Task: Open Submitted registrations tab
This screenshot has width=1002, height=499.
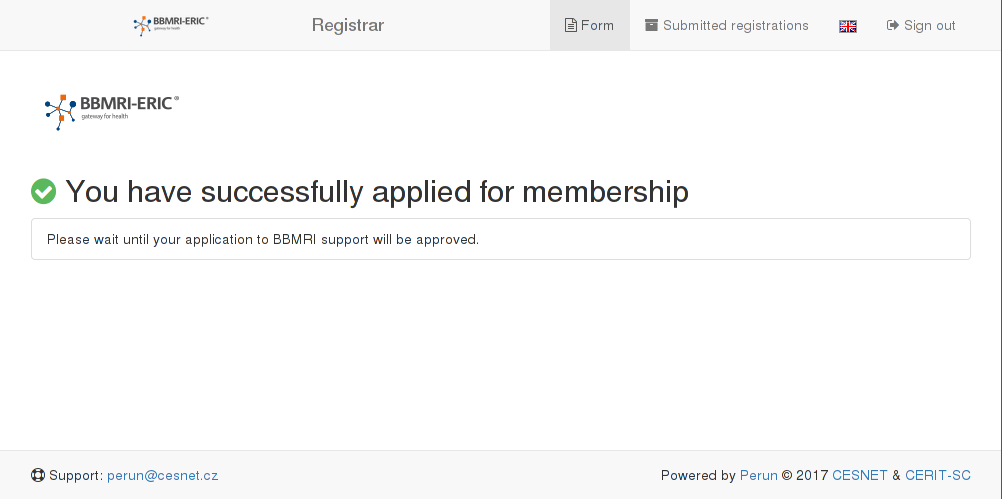Action: point(727,25)
